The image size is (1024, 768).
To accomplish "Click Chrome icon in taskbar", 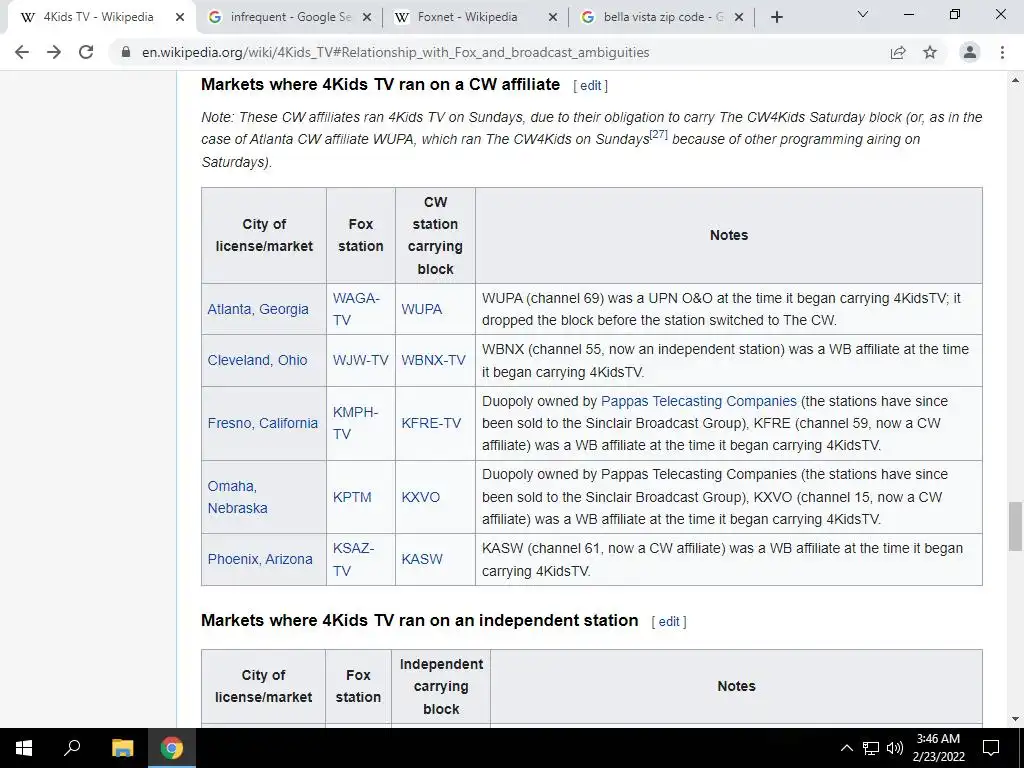I will click(172, 748).
